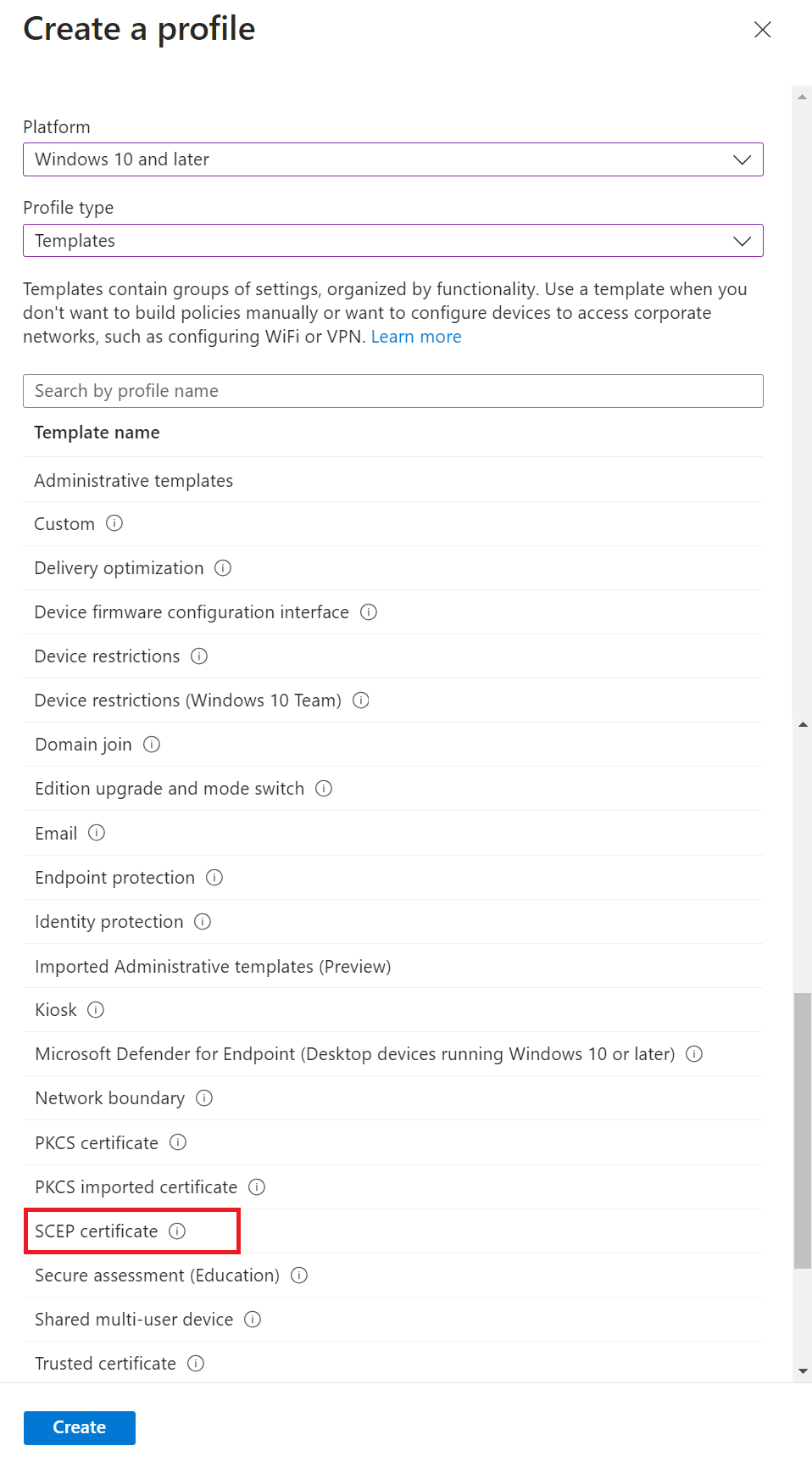The height and width of the screenshot is (1457, 812).
Task: Select the Administrative templates template
Action: [134, 481]
